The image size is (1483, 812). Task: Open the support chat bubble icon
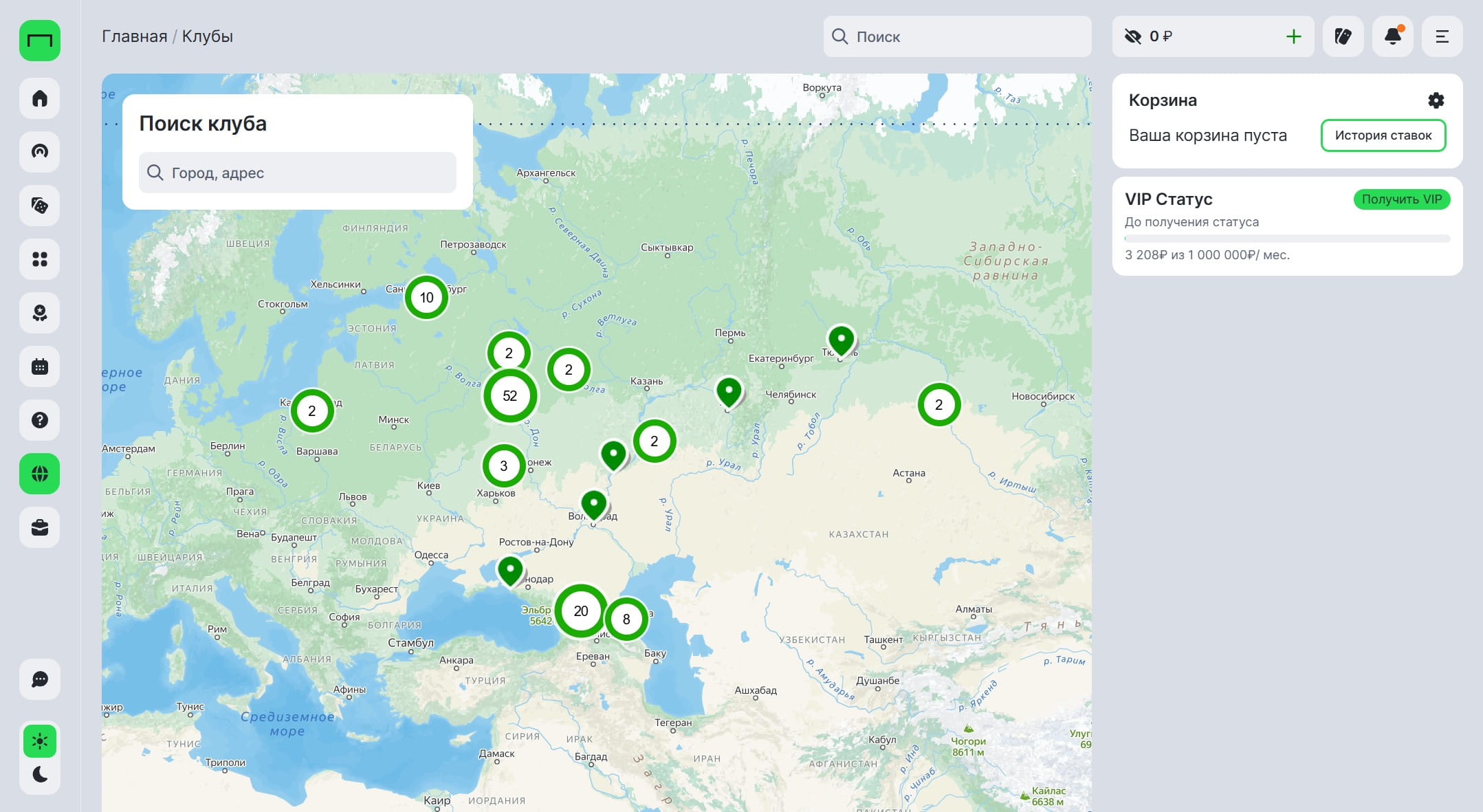[40, 679]
